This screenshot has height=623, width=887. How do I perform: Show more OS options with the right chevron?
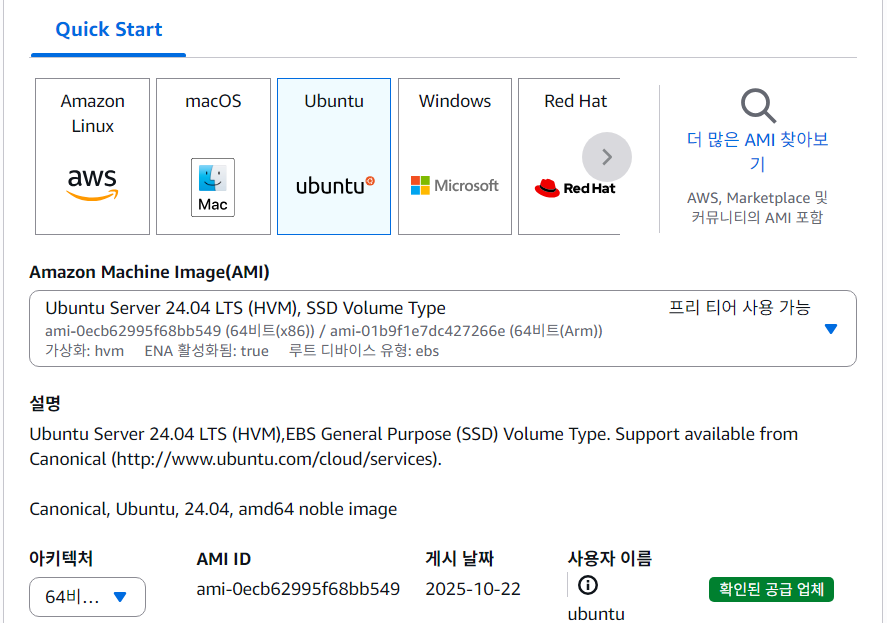tap(607, 157)
